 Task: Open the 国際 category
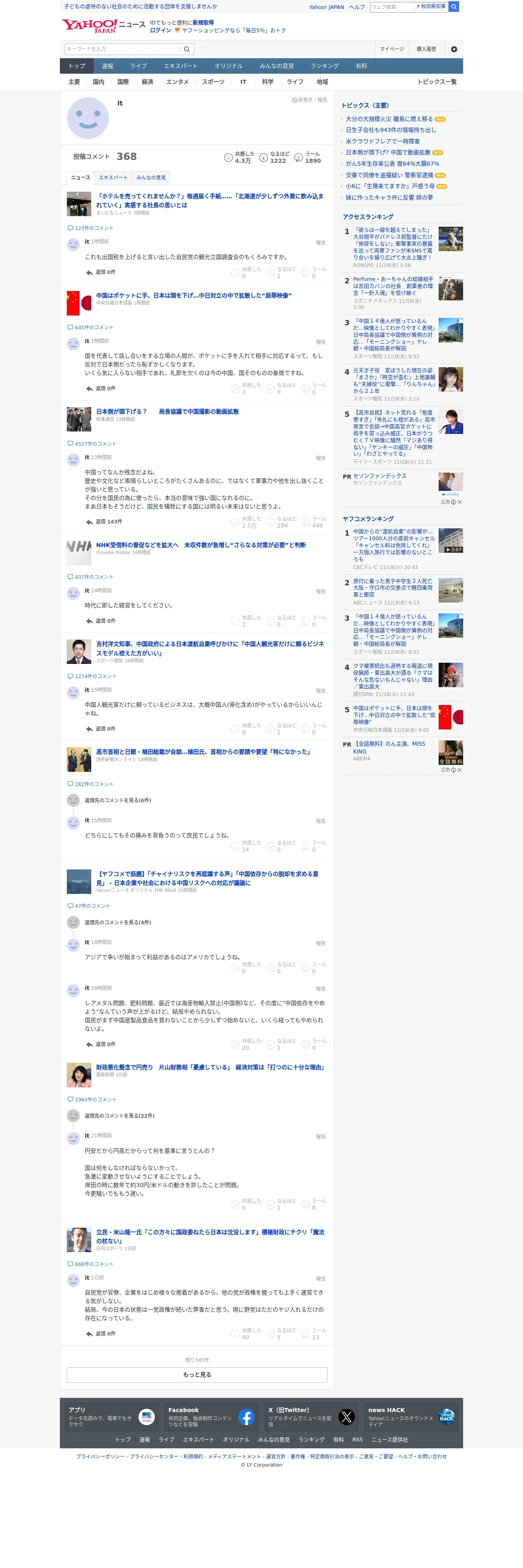click(x=123, y=81)
